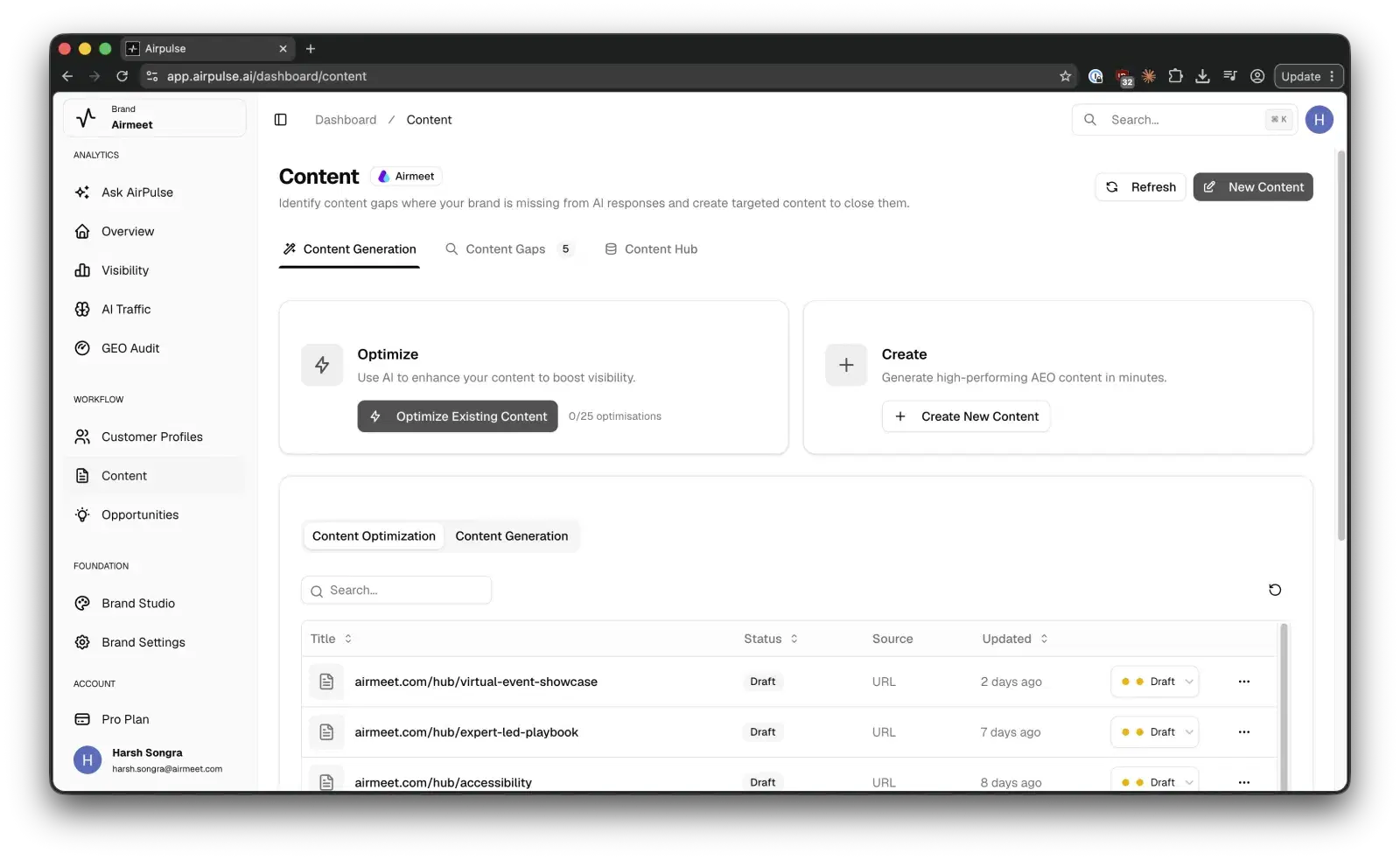Click the H user avatar at top right
The height and width of the screenshot is (860, 1400).
coord(1319,120)
